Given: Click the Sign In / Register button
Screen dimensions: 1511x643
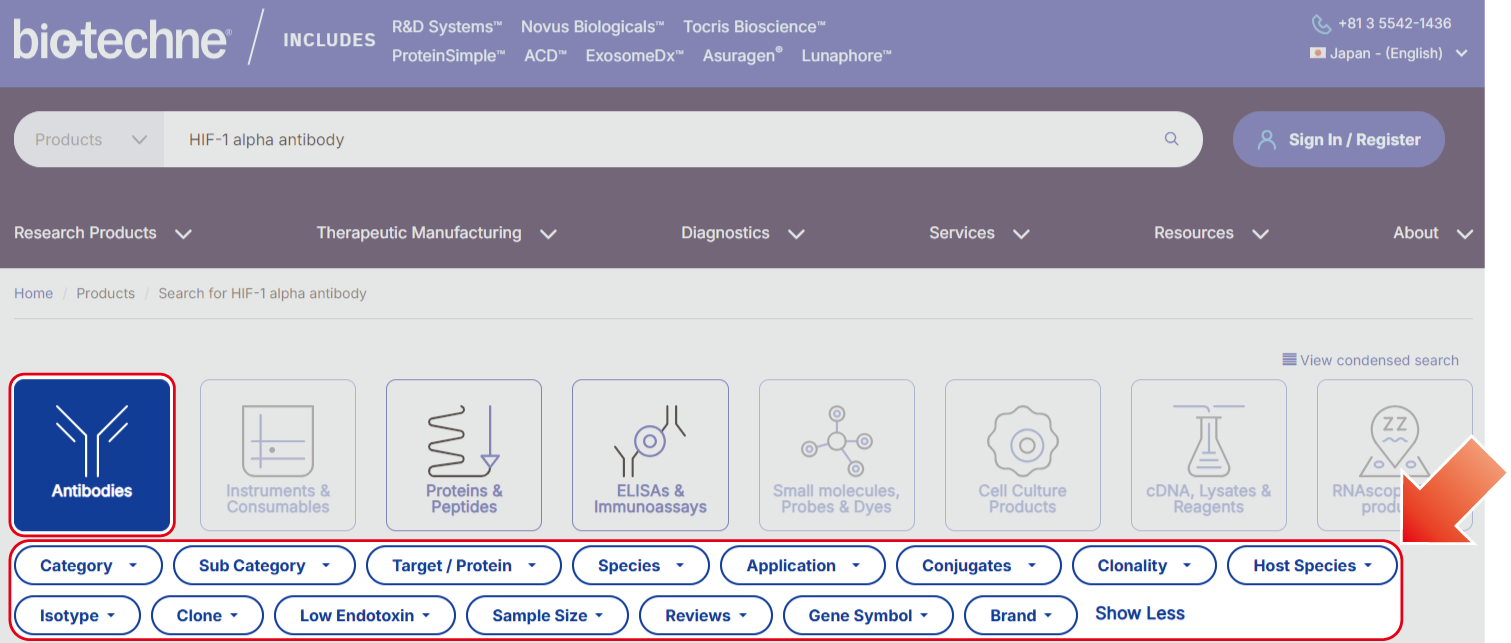Looking at the screenshot, I should [1338, 139].
